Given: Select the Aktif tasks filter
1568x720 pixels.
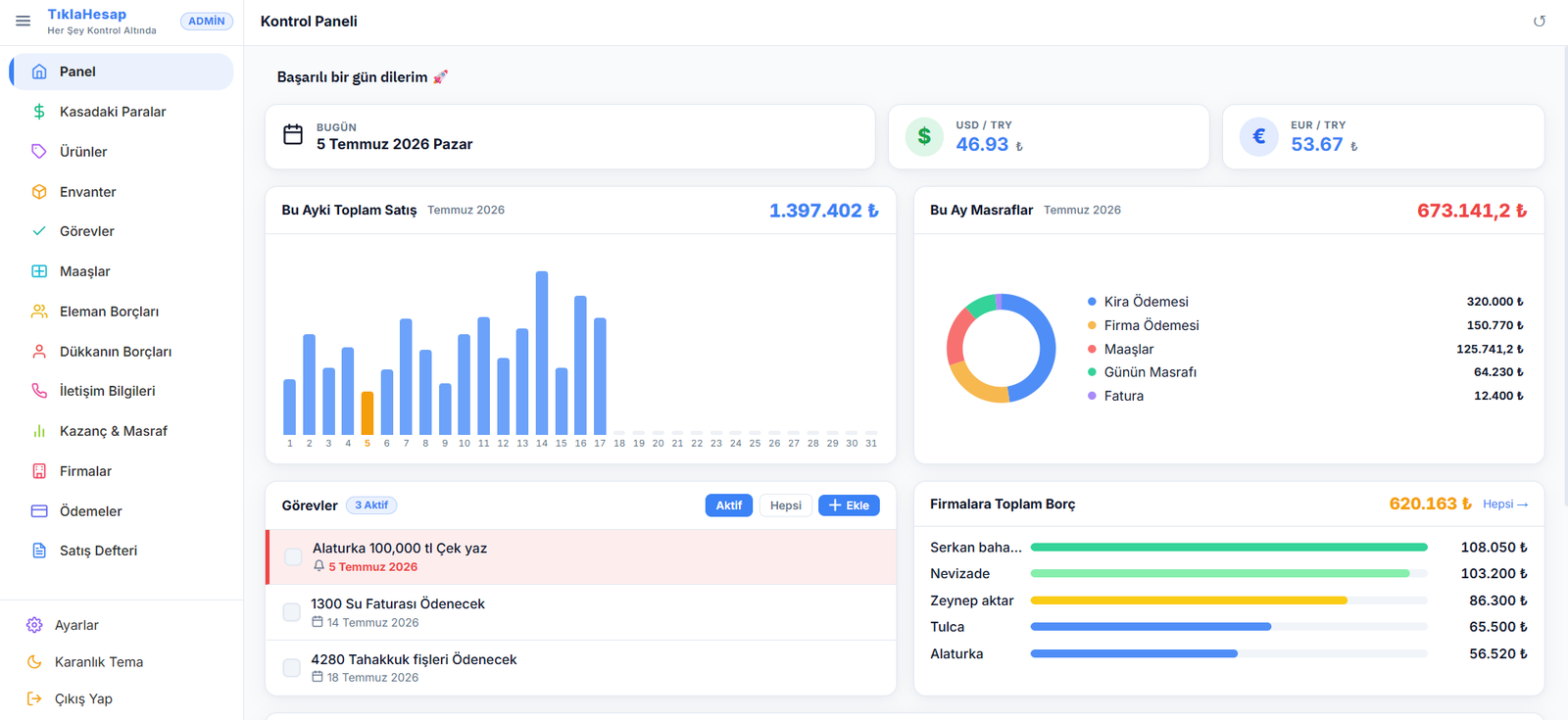Looking at the screenshot, I should coord(728,505).
